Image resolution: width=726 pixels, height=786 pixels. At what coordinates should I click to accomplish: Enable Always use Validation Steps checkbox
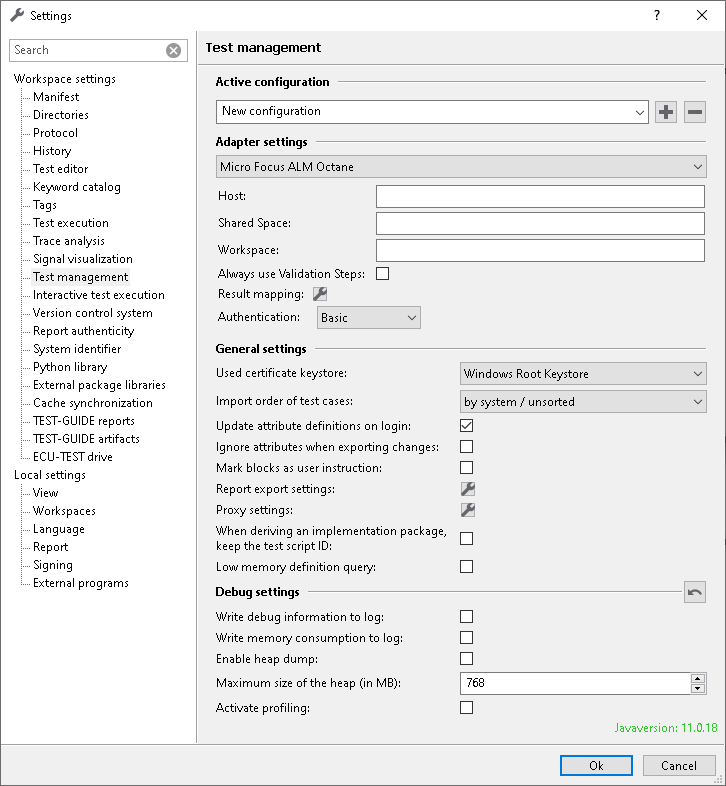(383, 274)
